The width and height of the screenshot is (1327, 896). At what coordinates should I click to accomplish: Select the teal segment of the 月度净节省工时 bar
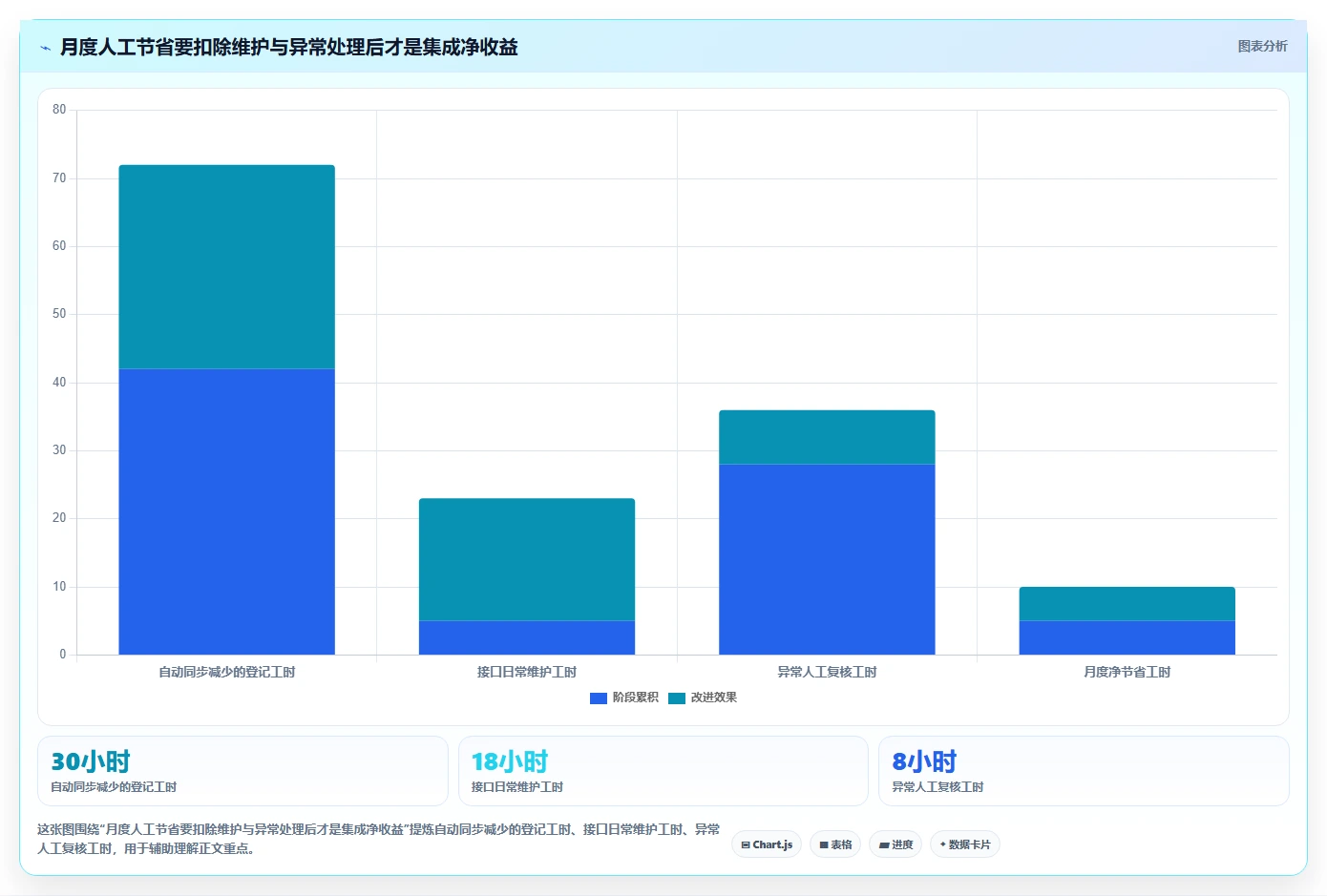[1127, 604]
